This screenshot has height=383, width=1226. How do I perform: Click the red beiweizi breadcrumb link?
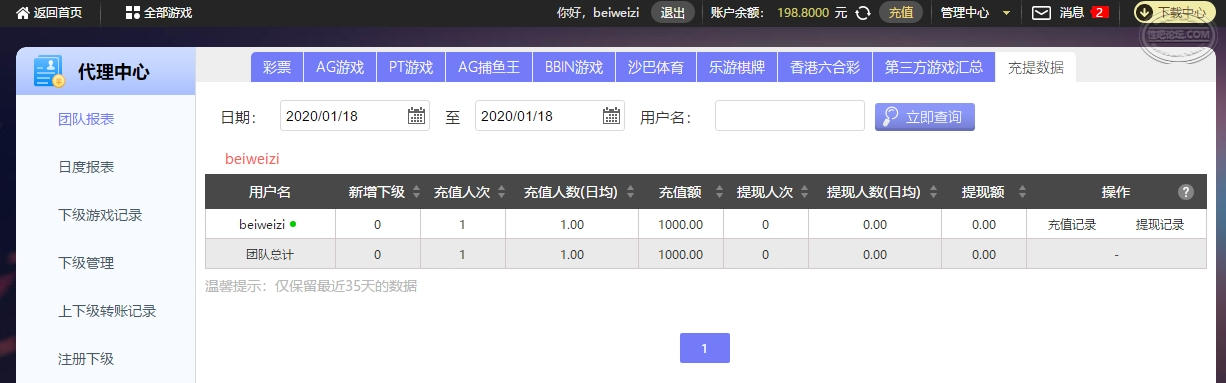coord(252,158)
